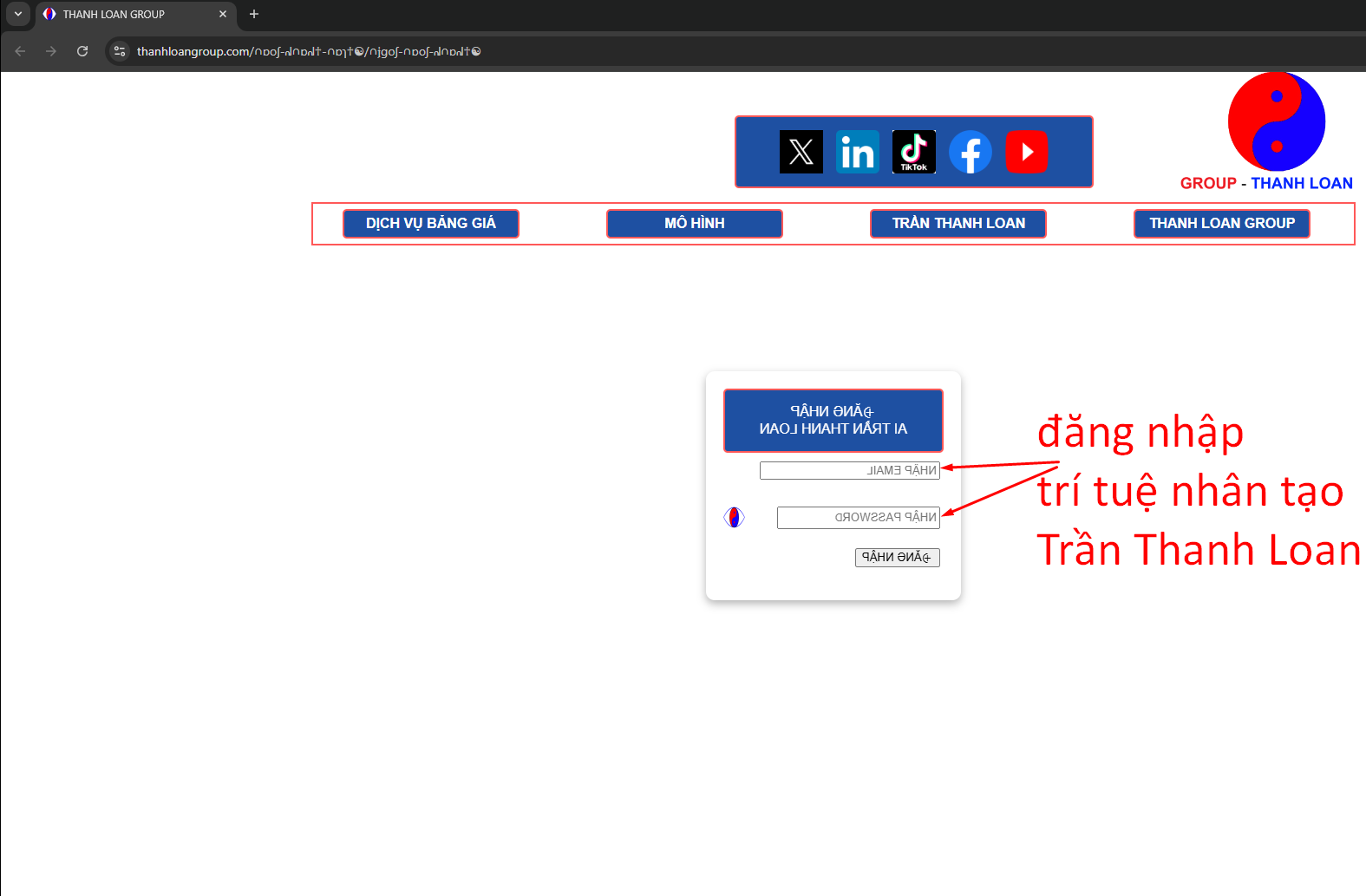This screenshot has height=896, width=1366.
Task: Select the THANH LOAN GROUP browser tab
Action: coord(136,15)
